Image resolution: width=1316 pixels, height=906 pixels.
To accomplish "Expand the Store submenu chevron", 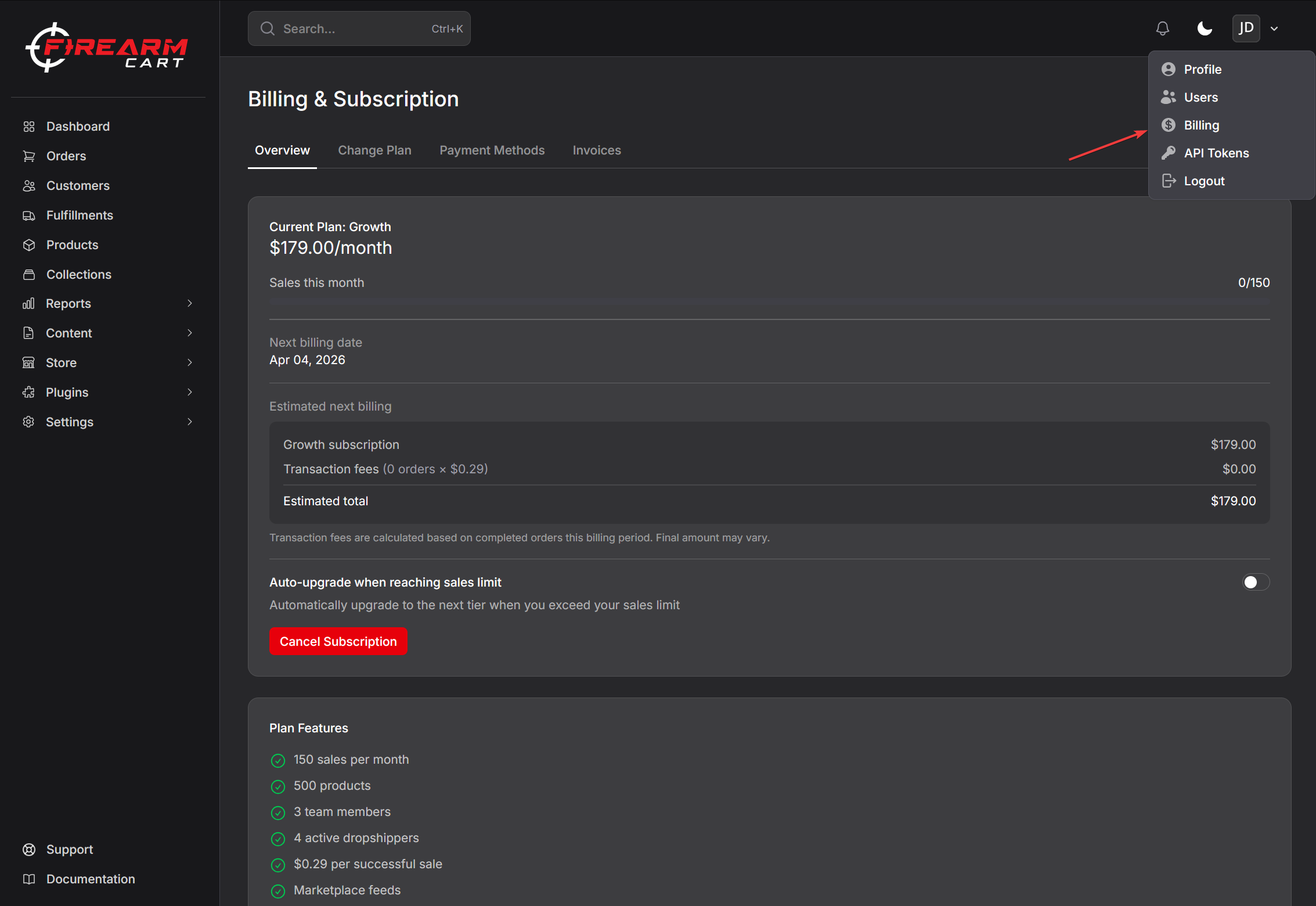I will tap(189, 363).
